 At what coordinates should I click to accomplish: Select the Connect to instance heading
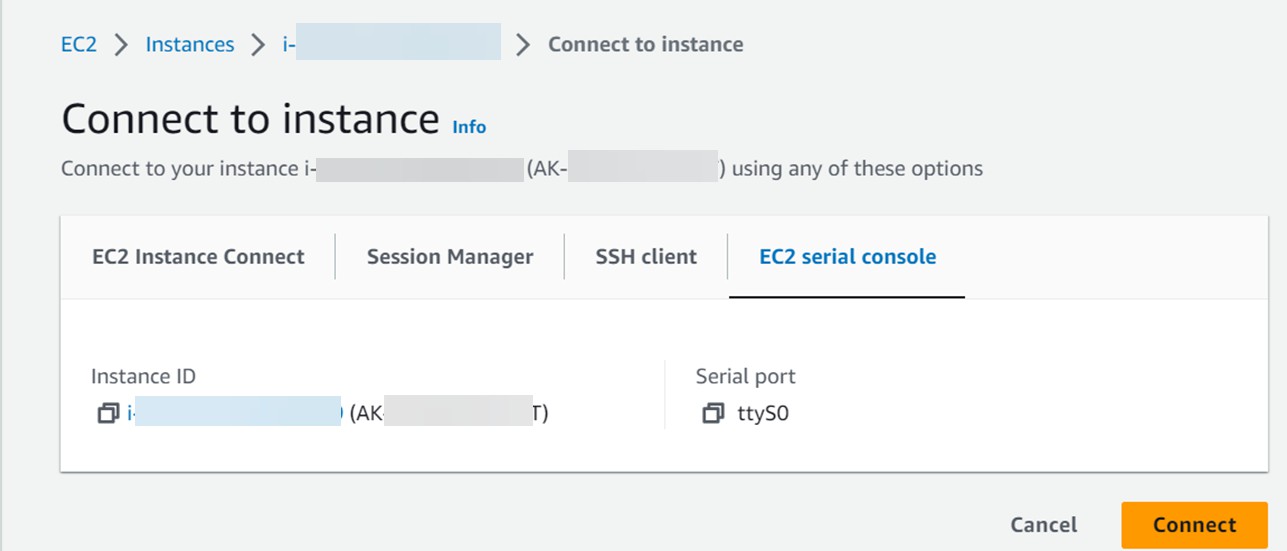[251, 118]
